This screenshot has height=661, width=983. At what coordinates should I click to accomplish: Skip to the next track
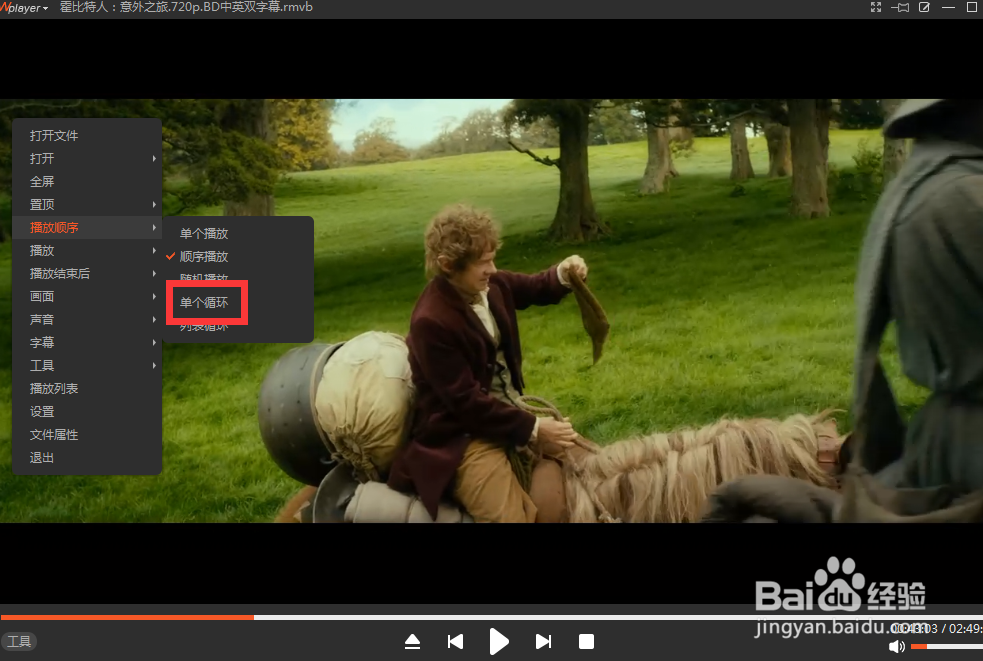(x=544, y=642)
